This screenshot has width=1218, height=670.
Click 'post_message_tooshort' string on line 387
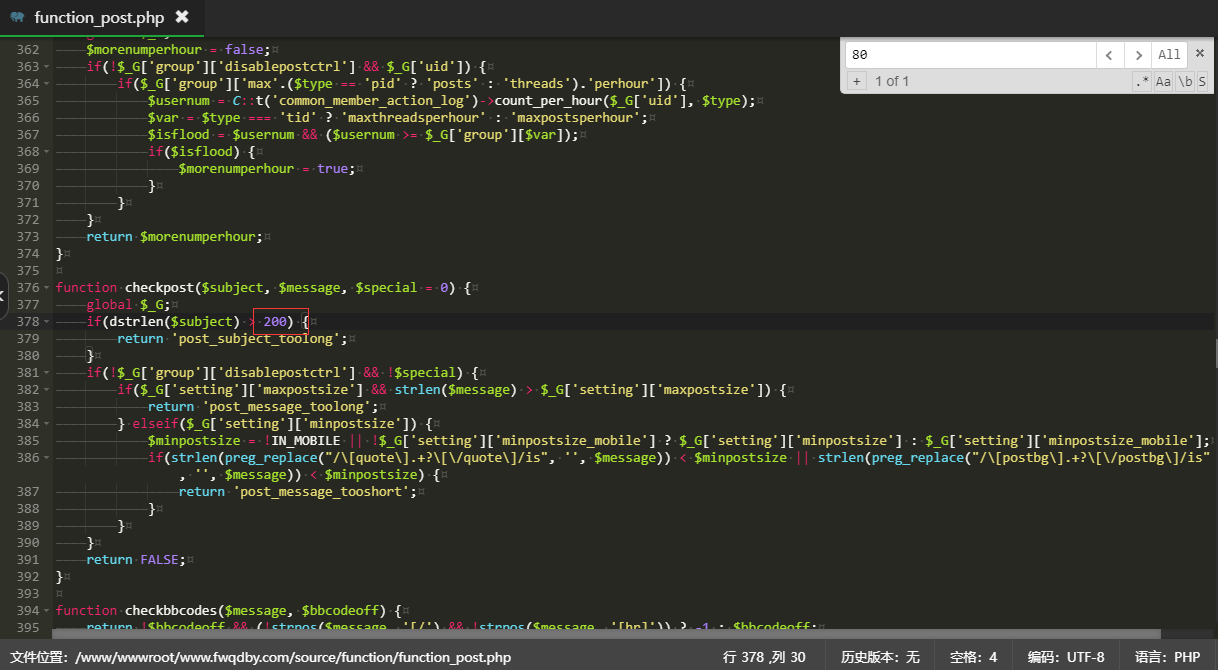[324, 492]
